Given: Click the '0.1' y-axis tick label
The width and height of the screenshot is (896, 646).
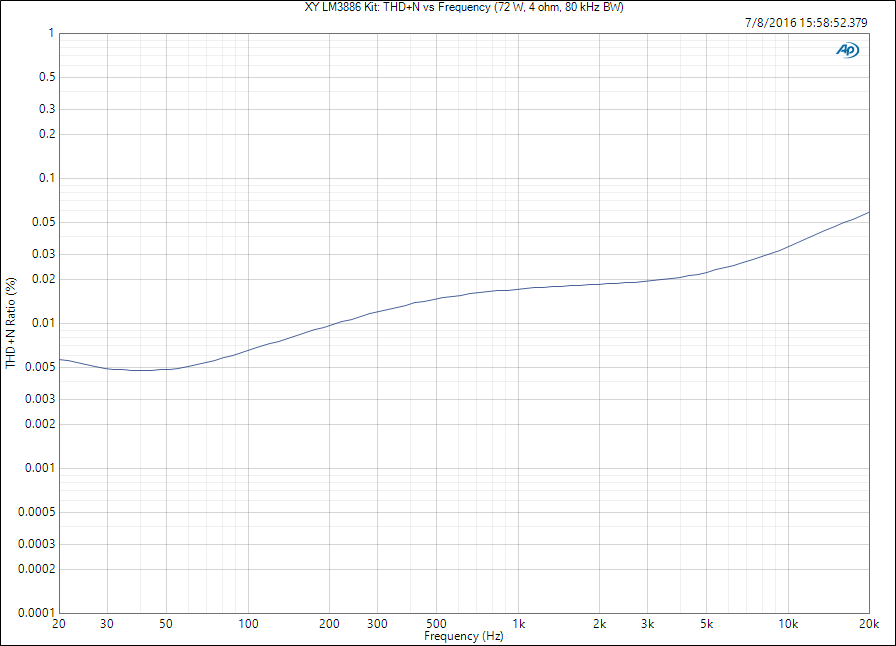Looking at the screenshot, I should tap(47, 178).
